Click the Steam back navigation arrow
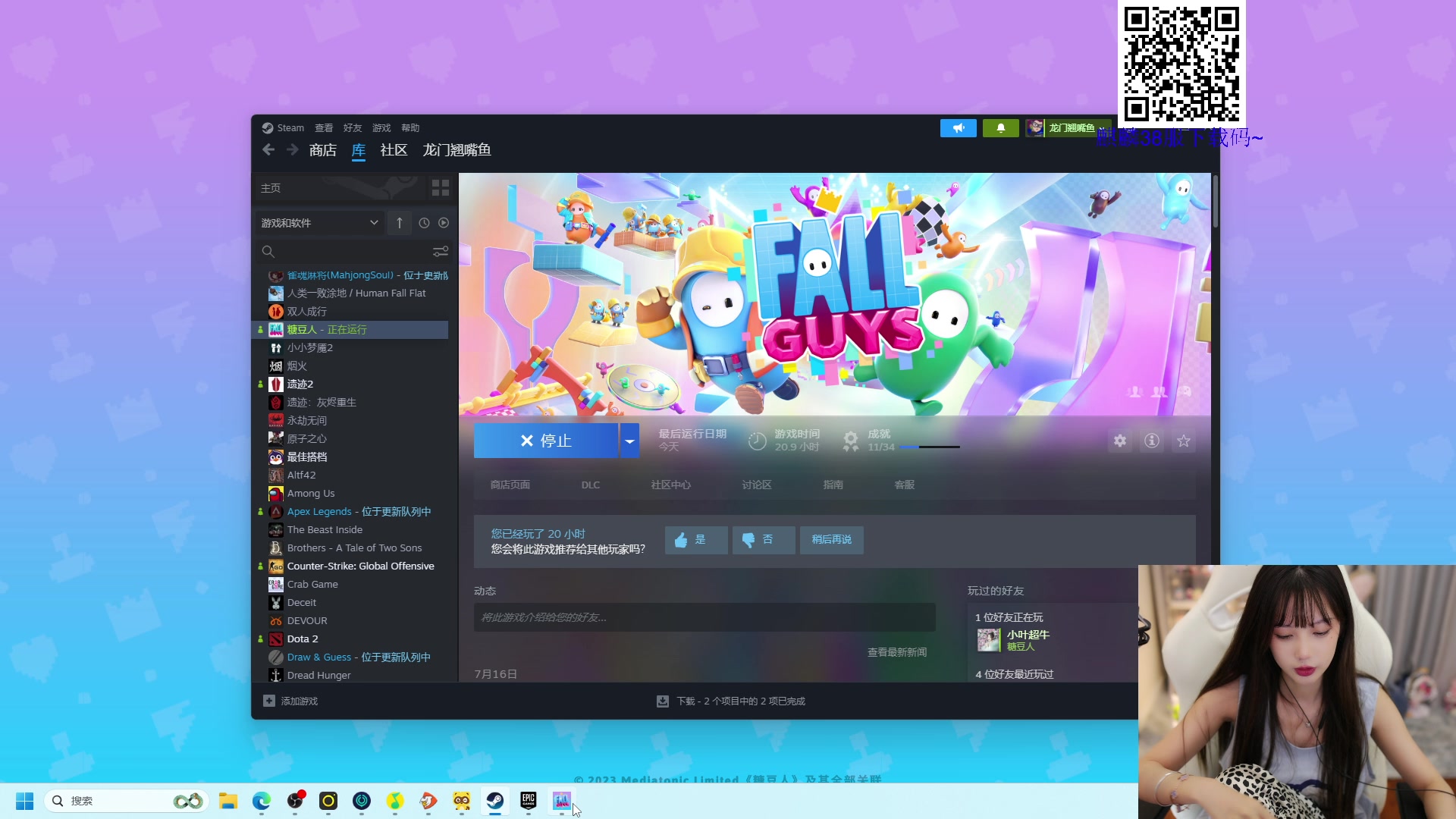Viewport: 1456px width, 819px height. point(268,150)
